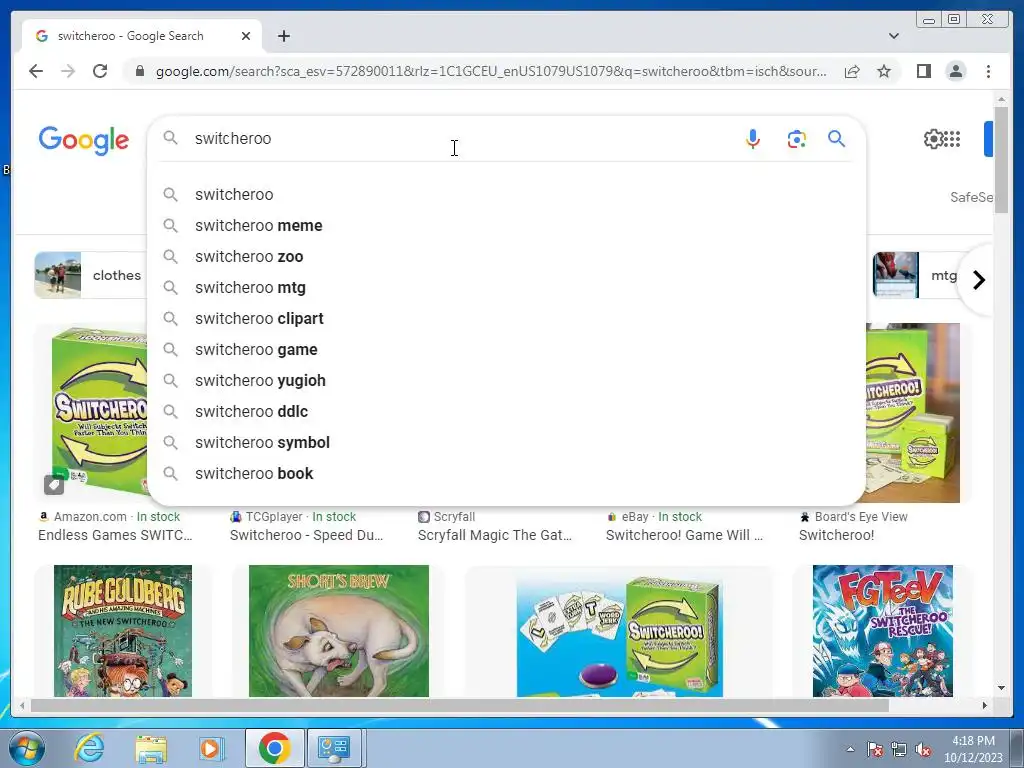Select suggestion switcheroo yugioh
This screenshot has width=1024, height=768.
tap(507, 381)
